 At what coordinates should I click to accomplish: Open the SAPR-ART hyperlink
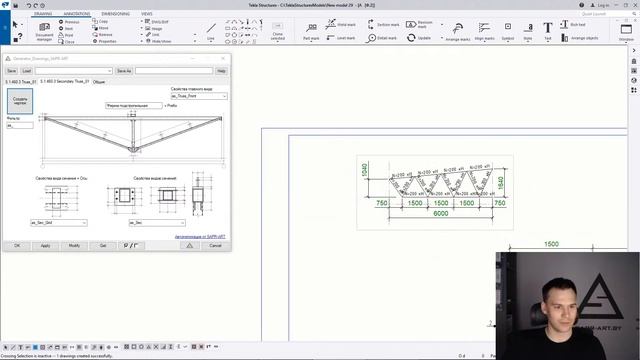(x=200, y=237)
